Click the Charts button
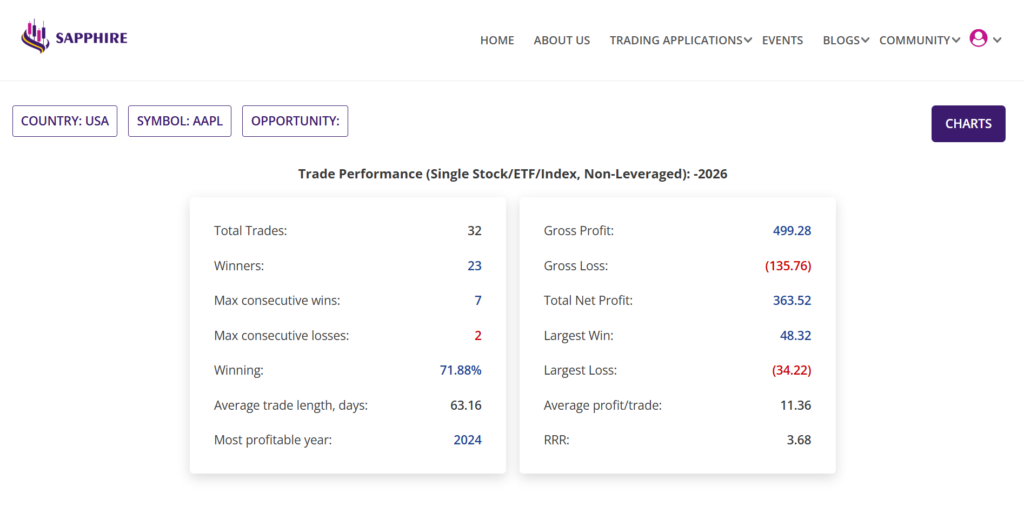The image size is (1024, 506). 968,124
